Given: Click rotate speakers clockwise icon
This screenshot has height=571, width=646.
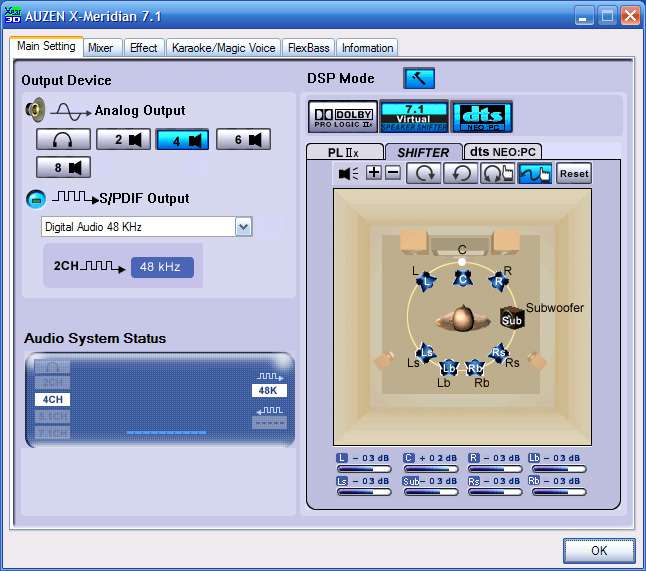Looking at the screenshot, I should tap(424, 173).
